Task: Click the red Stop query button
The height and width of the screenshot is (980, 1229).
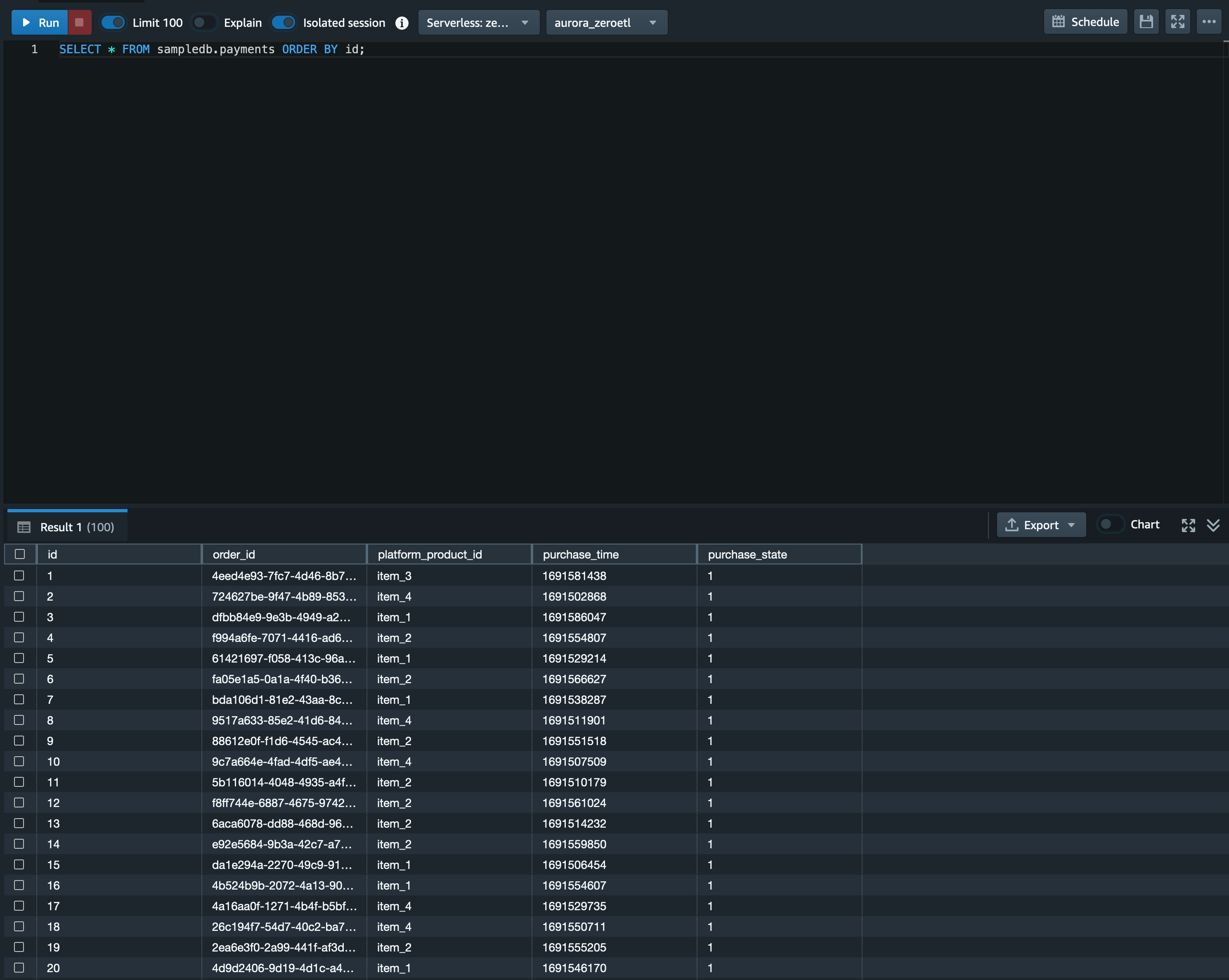Action: 79,22
